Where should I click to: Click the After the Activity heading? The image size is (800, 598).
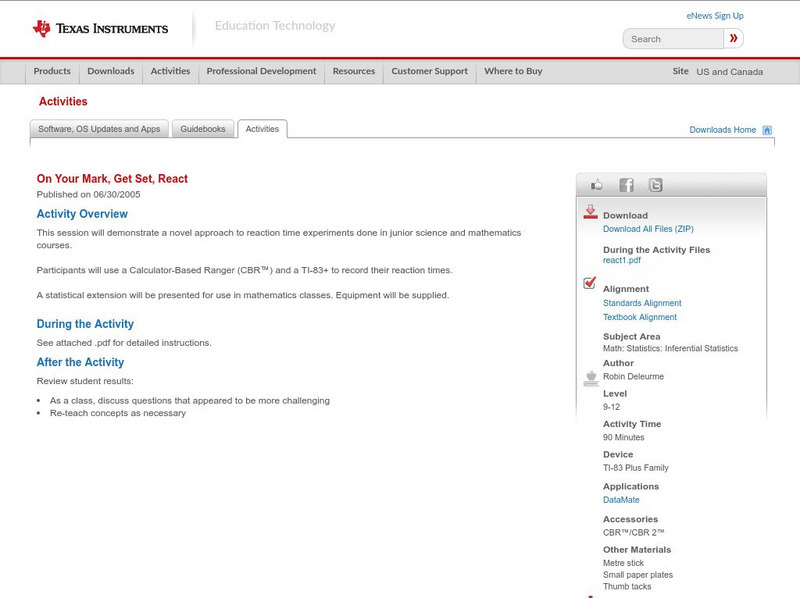pyautogui.click(x=80, y=362)
